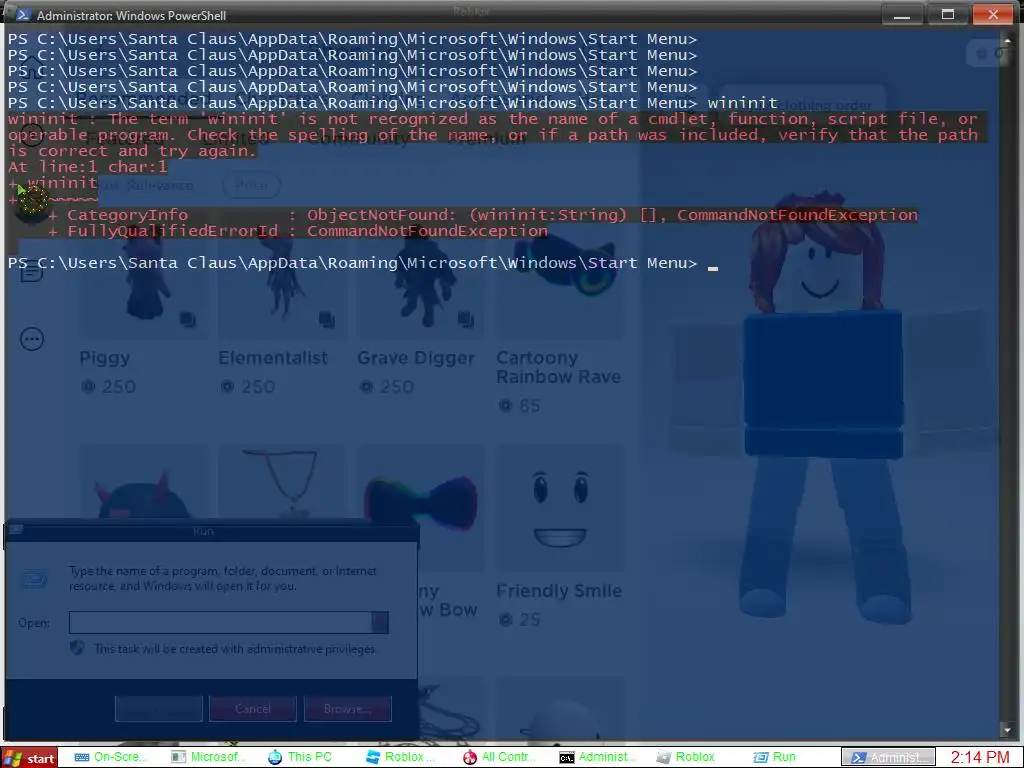
Task: Open the Friendly Smile item label
Action: (559, 591)
